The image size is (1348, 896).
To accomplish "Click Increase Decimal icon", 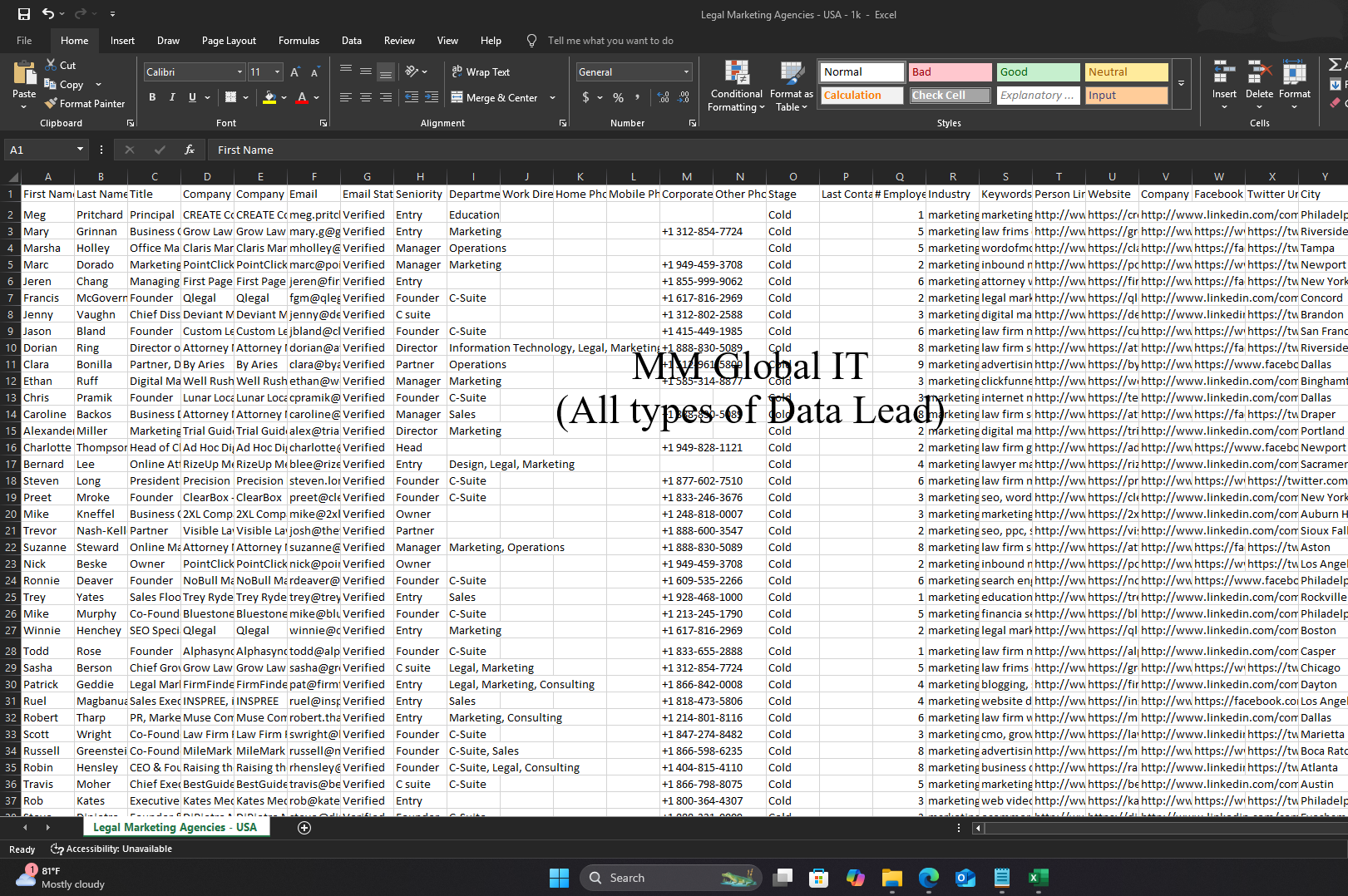I will point(663,97).
